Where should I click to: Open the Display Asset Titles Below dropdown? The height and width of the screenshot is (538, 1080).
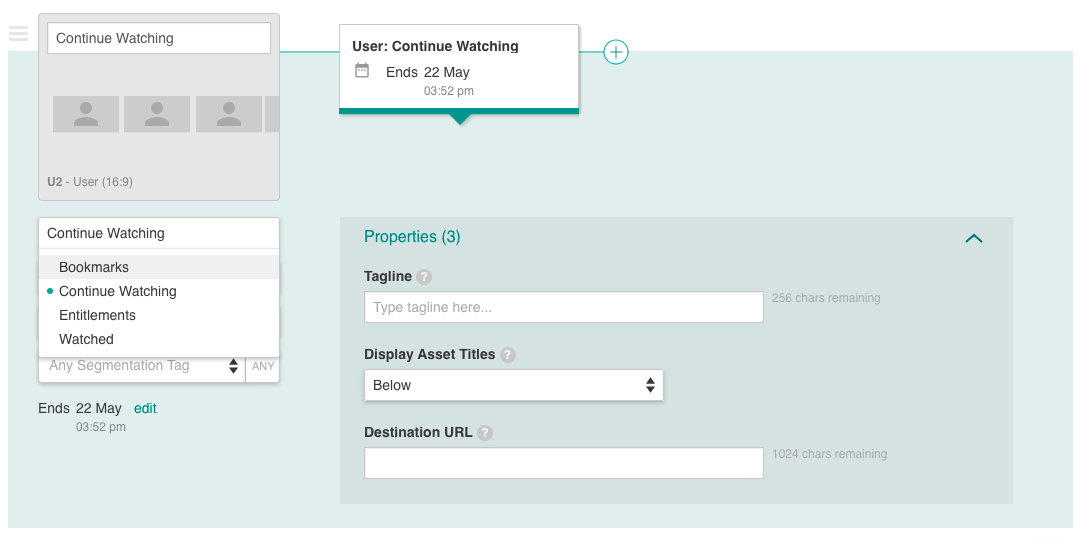pos(514,385)
